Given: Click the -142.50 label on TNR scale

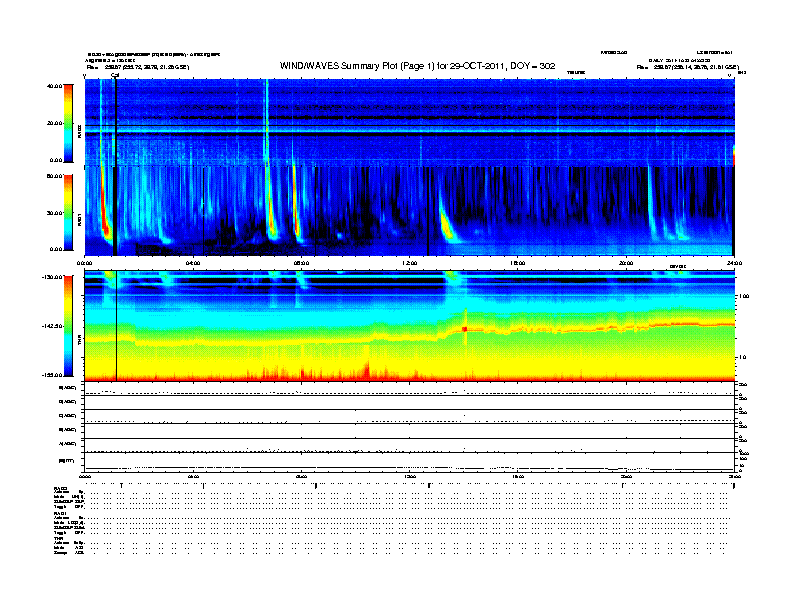Looking at the screenshot, I should (x=52, y=326).
